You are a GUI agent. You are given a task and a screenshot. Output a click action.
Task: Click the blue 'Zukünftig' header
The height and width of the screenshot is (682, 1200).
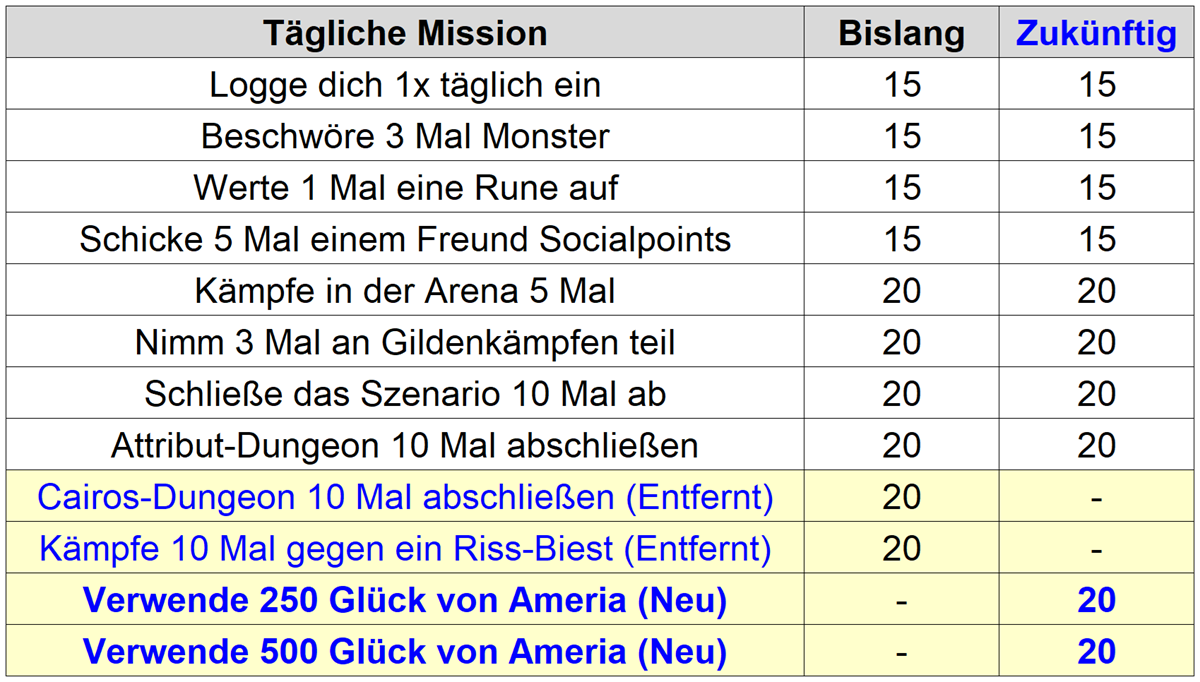[1096, 34]
